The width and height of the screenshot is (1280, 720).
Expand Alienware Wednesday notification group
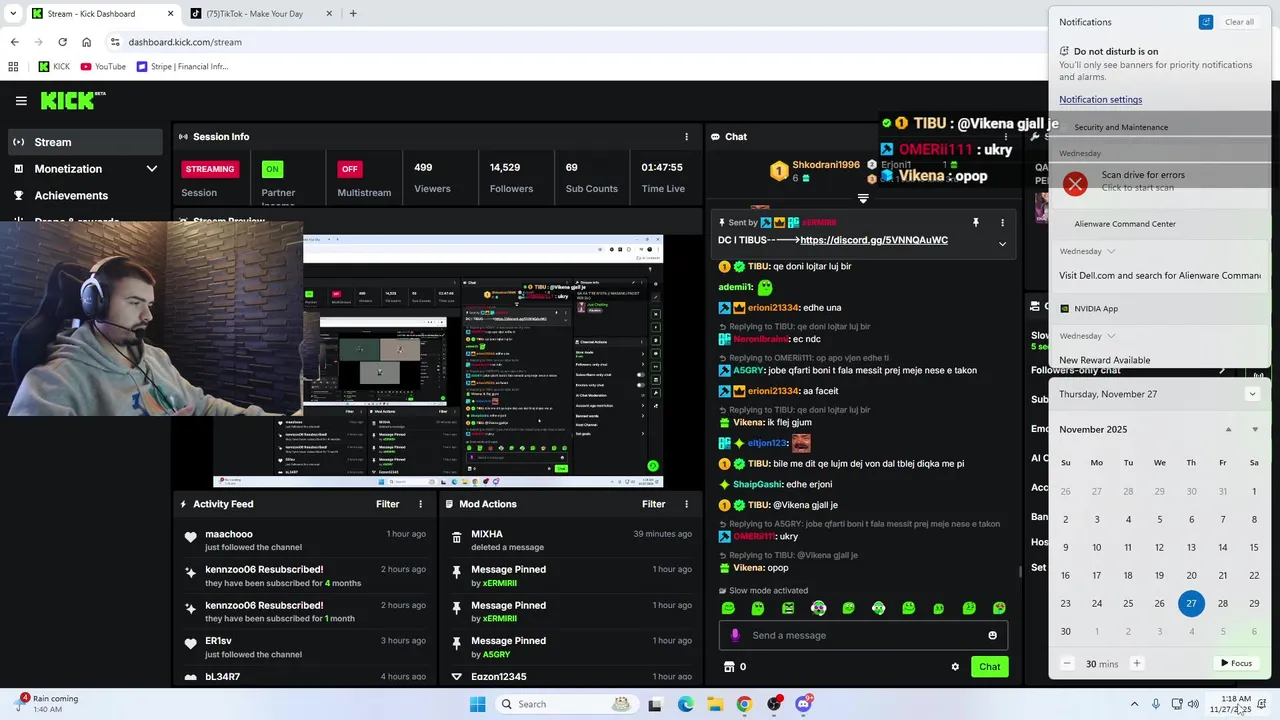click(x=1111, y=251)
